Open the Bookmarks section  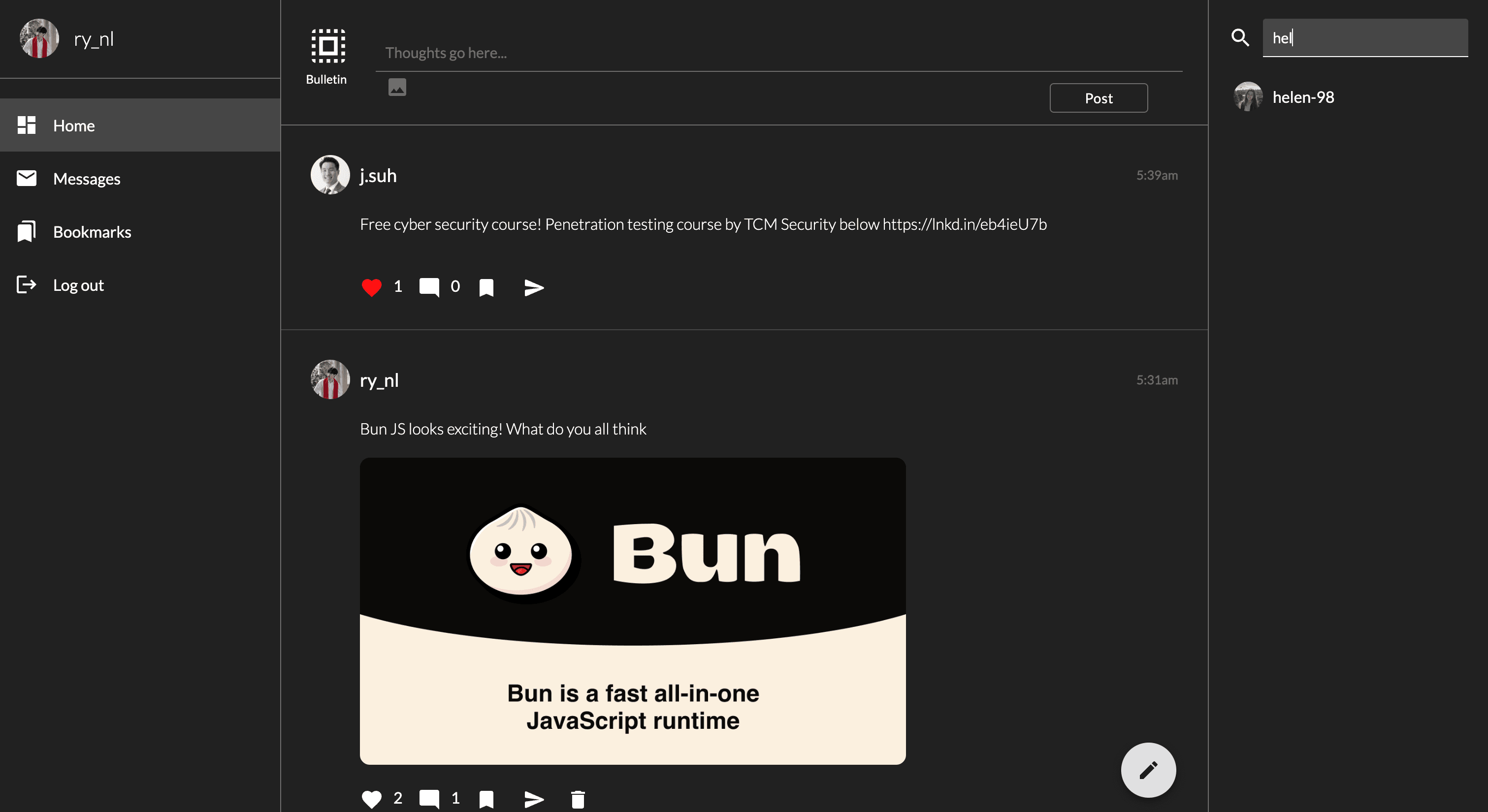point(93,232)
